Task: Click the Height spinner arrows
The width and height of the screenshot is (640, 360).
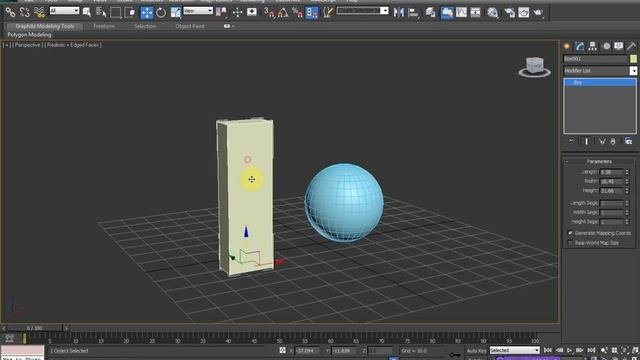Action: tap(627, 191)
